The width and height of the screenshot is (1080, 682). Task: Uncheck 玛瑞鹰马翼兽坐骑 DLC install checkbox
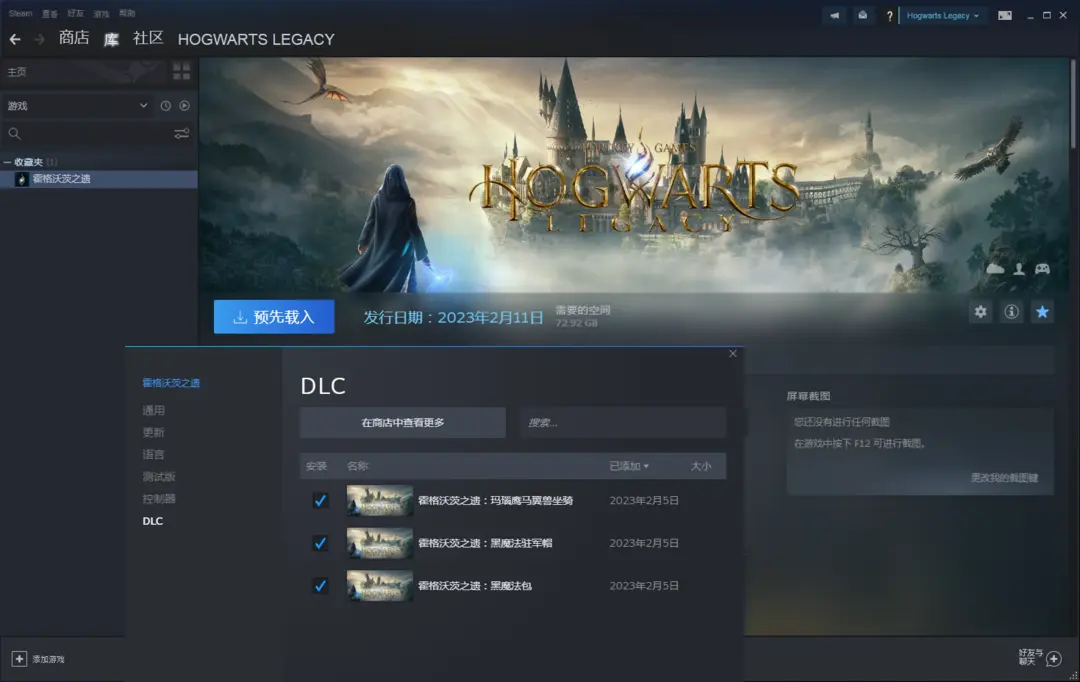point(320,500)
